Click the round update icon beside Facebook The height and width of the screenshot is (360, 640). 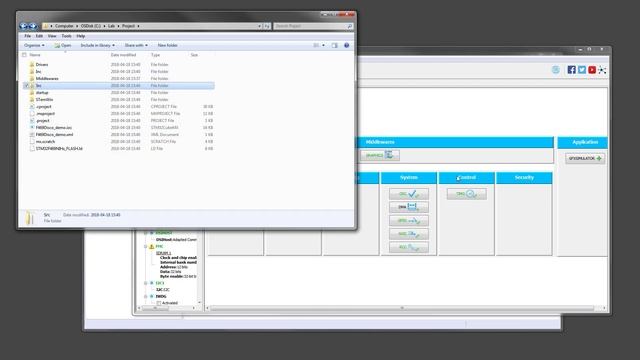coord(556,70)
